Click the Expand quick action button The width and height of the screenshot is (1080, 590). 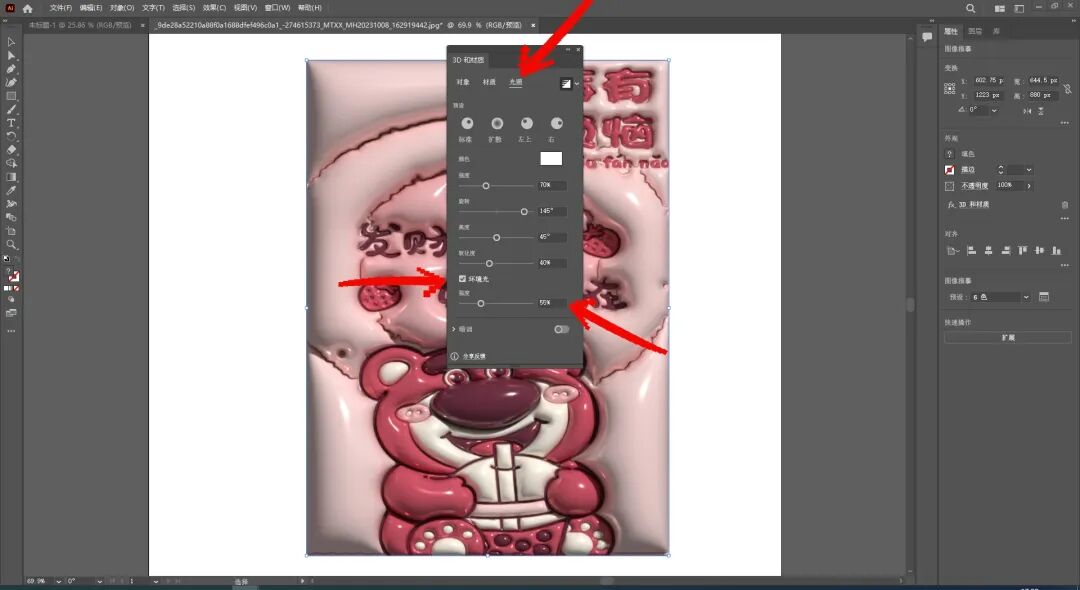(x=1008, y=338)
